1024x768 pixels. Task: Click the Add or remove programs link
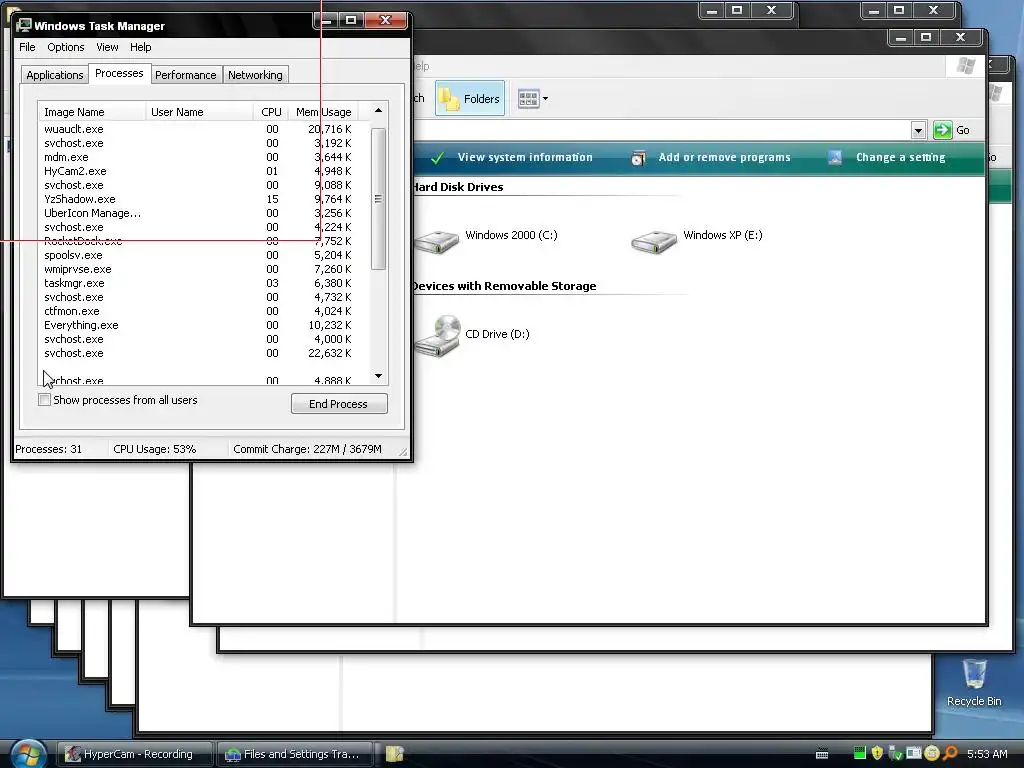click(724, 157)
